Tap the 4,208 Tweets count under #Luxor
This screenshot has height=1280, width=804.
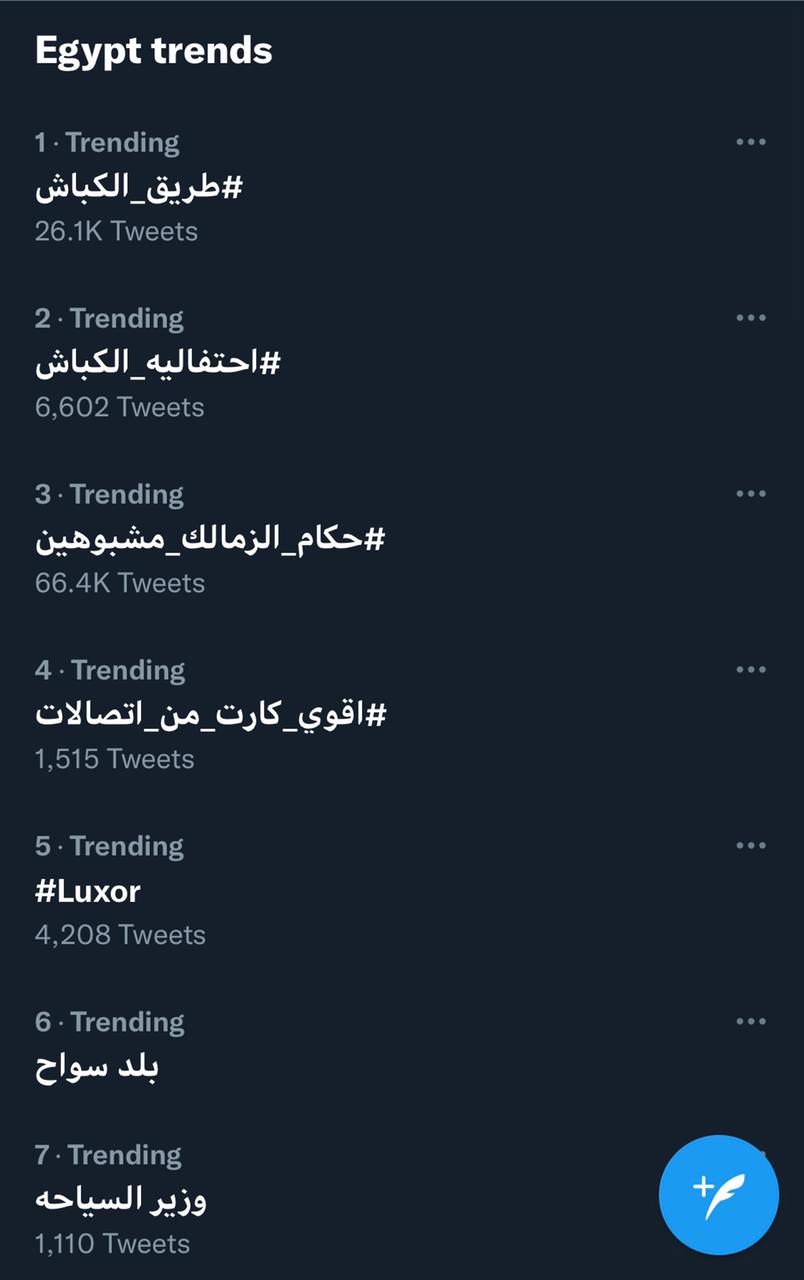tap(120, 935)
